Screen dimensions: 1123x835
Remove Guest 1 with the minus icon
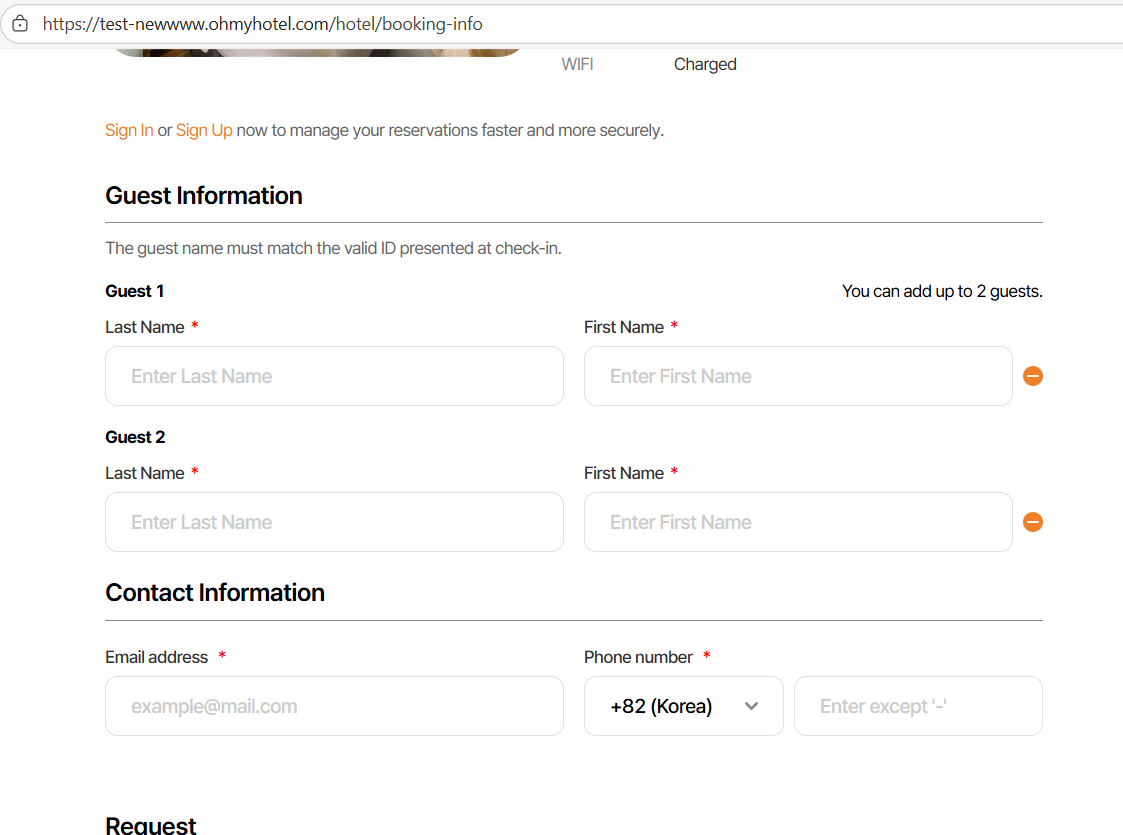pyautogui.click(x=1033, y=376)
